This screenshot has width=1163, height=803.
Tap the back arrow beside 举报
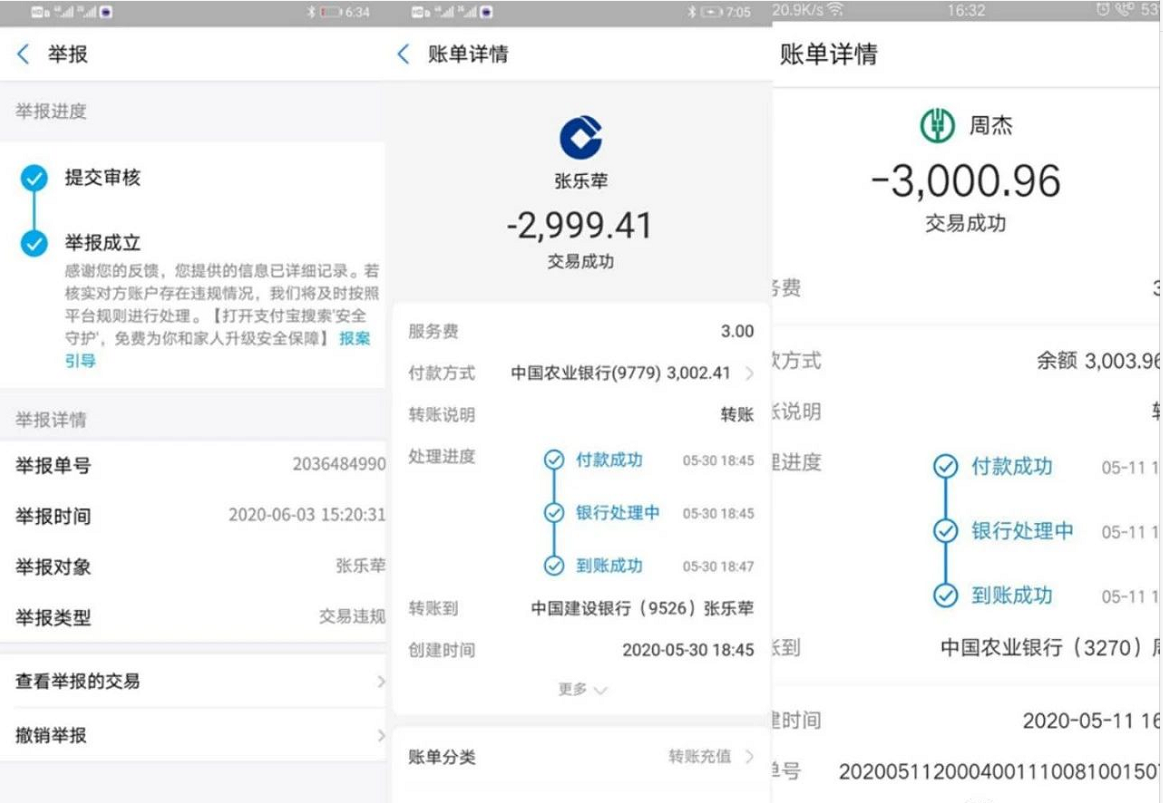(24, 54)
